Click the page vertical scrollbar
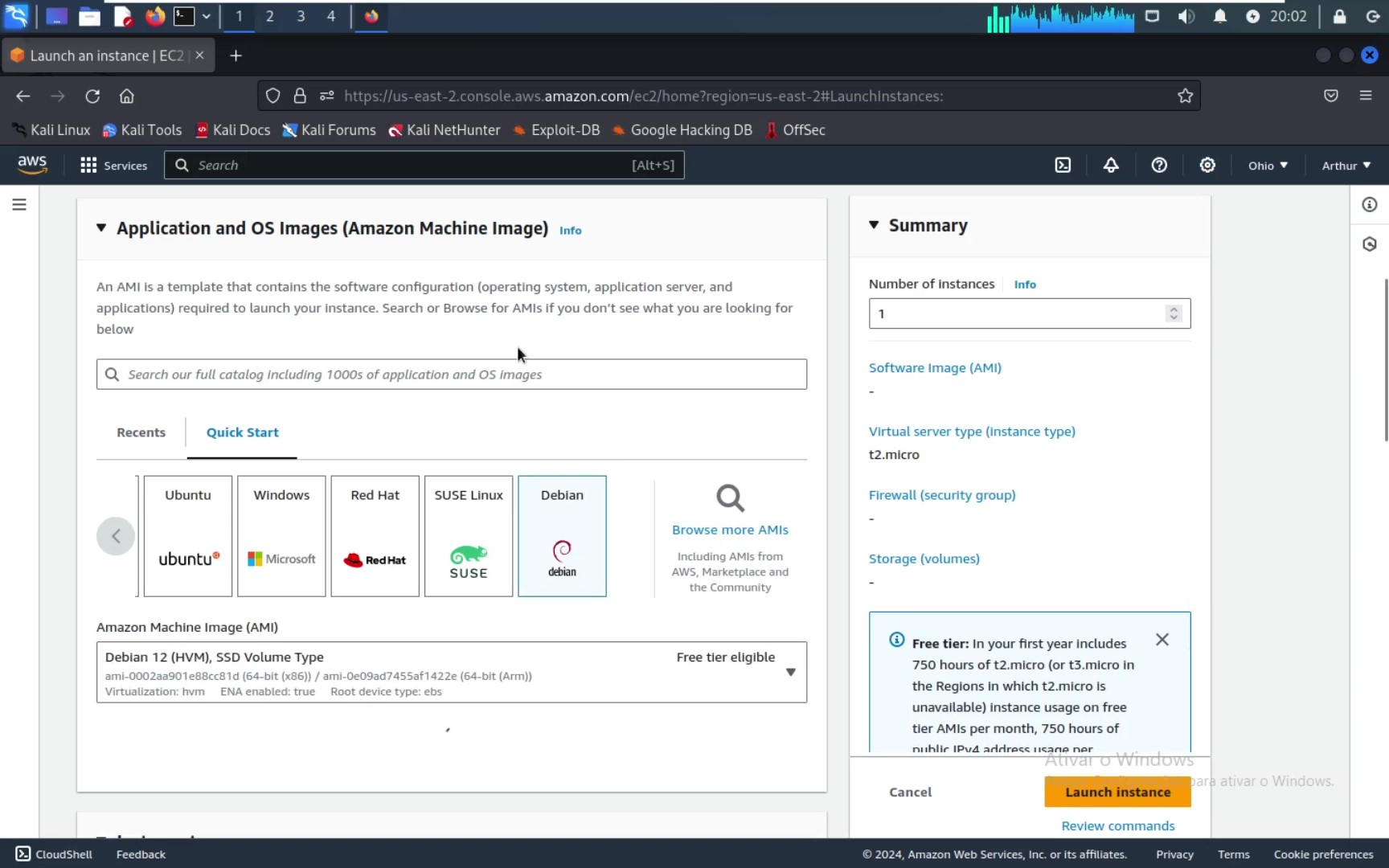1389x868 pixels. pyautogui.click(x=1385, y=360)
